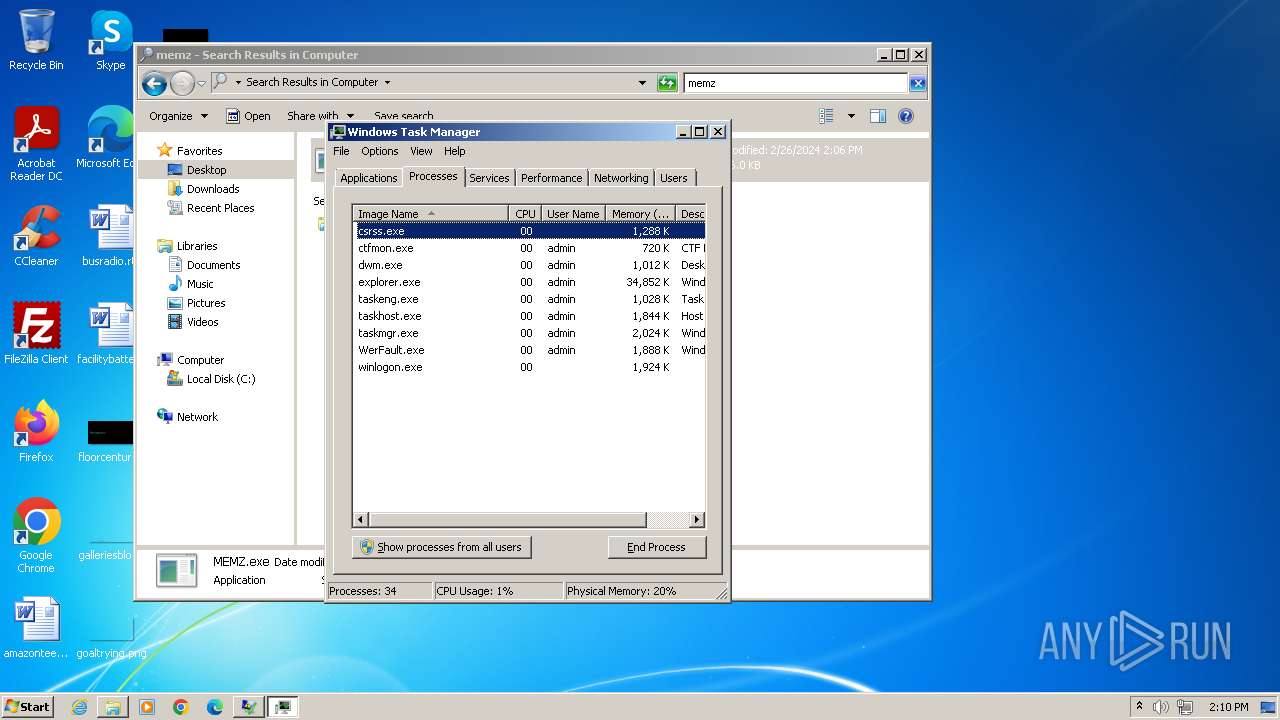This screenshot has height=720, width=1280.
Task: Open FileZilla Client desktop icon
Action: 36,334
